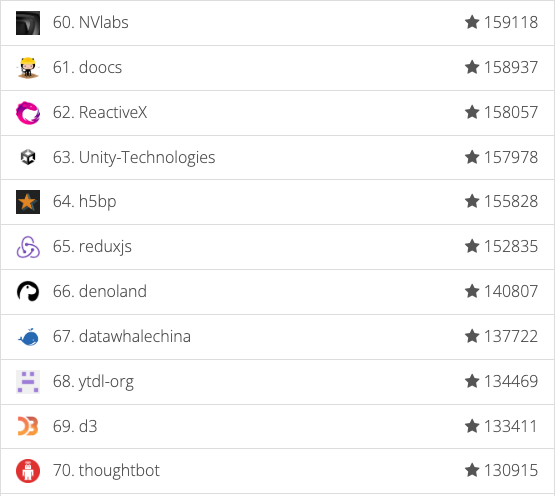Click the star next to 133411
This screenshot has height=496, width=555.
472,426
